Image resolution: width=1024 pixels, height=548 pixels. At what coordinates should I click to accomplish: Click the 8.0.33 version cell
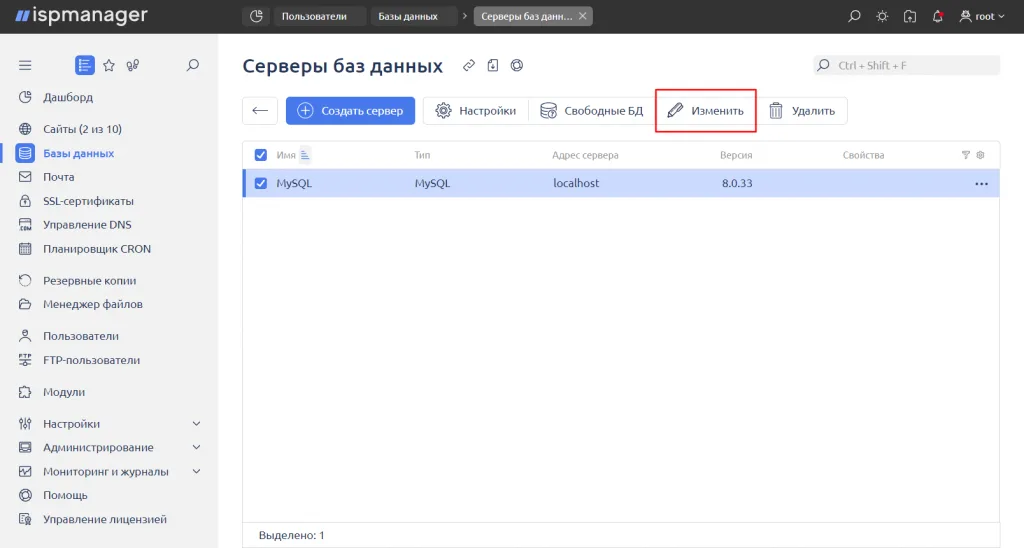click(737, 184)
